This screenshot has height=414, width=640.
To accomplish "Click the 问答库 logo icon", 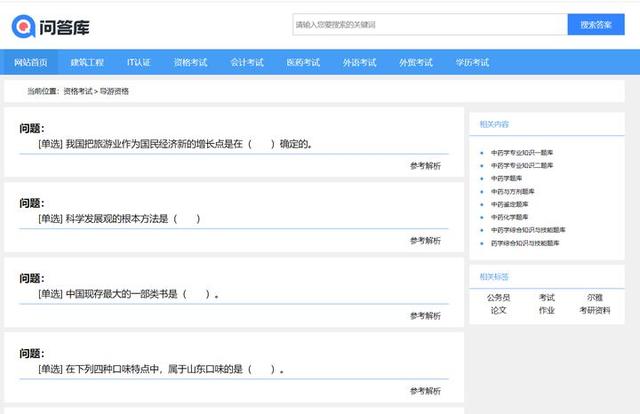I will (x=23, y=27).
